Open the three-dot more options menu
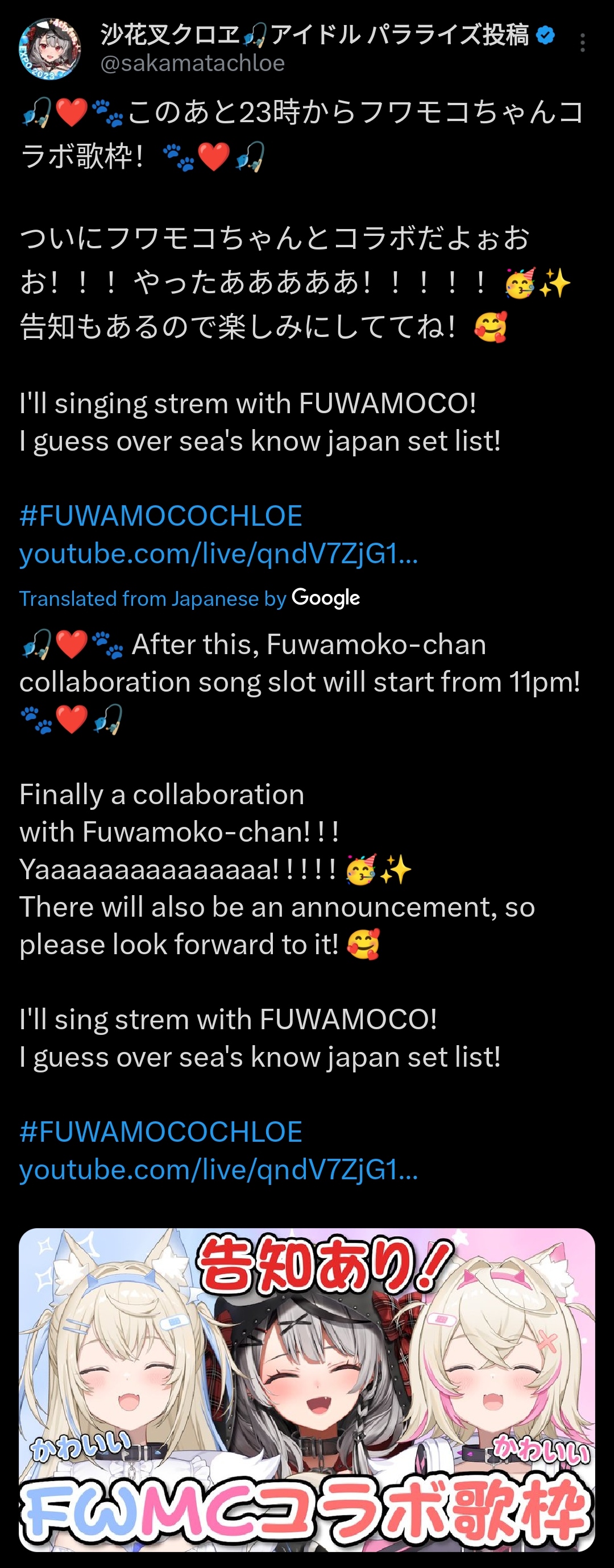The width and height of the screenshot is (614, 1568). [x=583, y=43]
